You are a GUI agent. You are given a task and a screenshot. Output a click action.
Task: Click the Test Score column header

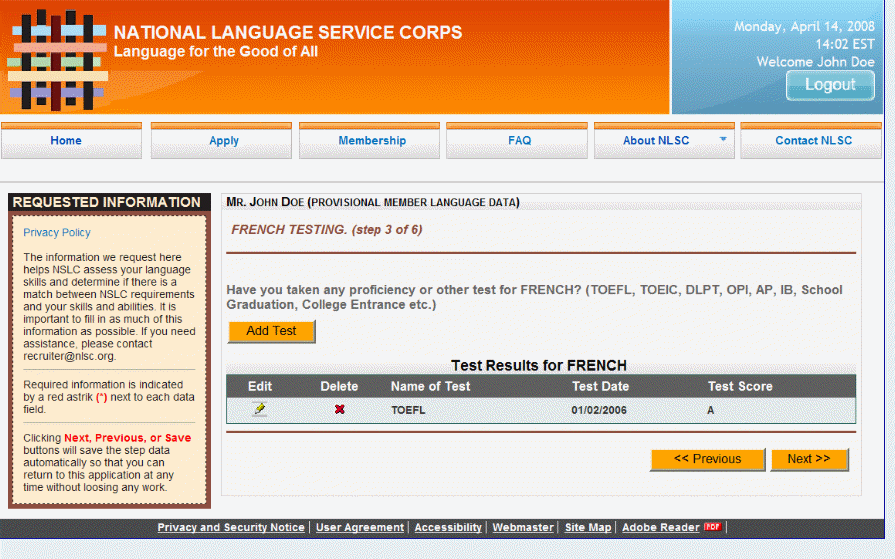pos(740,387)
